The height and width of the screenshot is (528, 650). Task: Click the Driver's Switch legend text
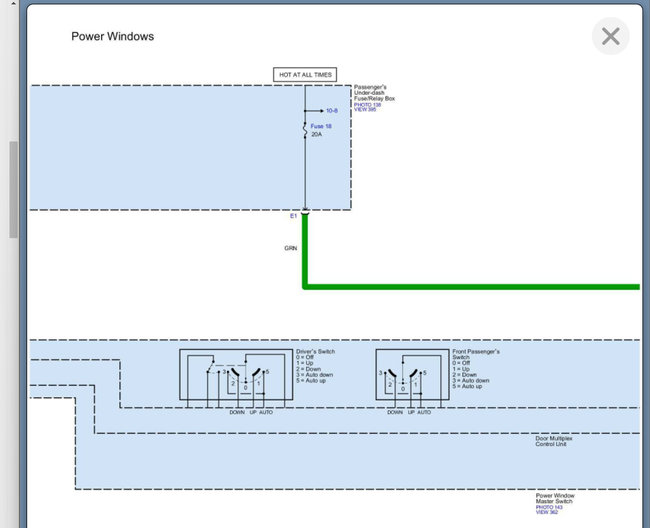coord(315,366)
